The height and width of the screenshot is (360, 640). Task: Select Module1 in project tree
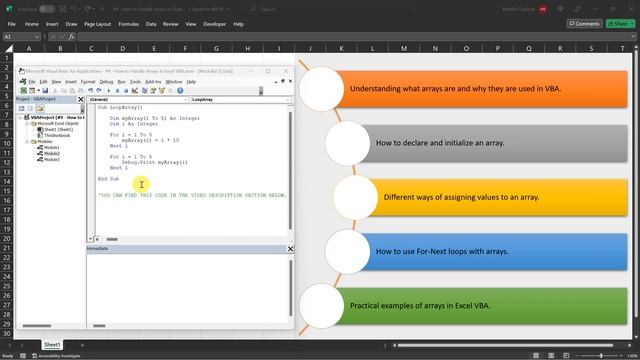coord(48,147)
